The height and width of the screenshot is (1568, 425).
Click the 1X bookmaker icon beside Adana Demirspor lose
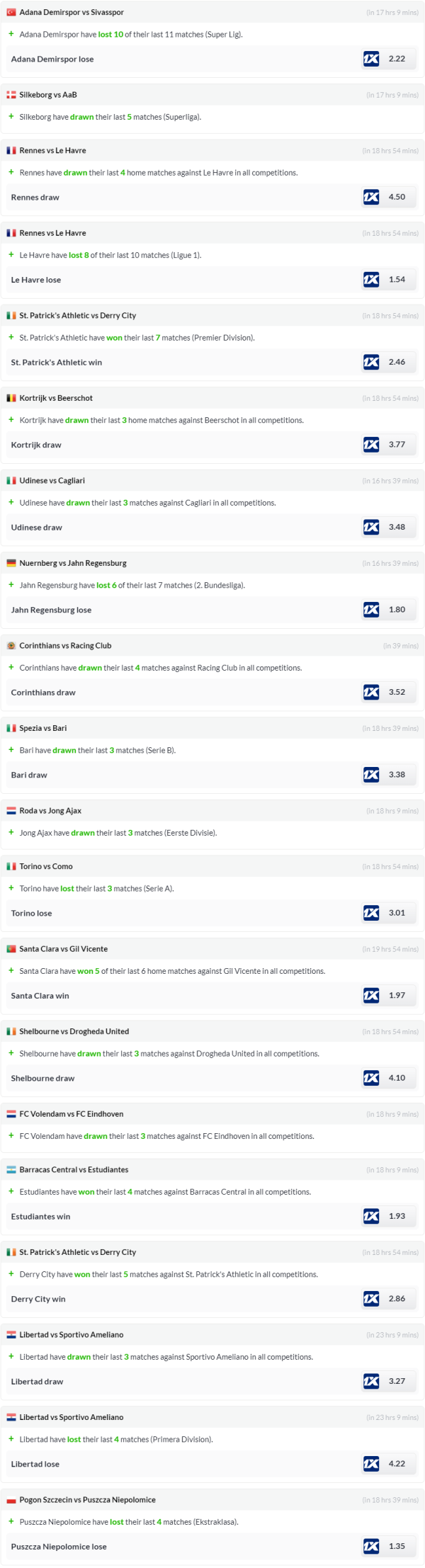(371, 59)
